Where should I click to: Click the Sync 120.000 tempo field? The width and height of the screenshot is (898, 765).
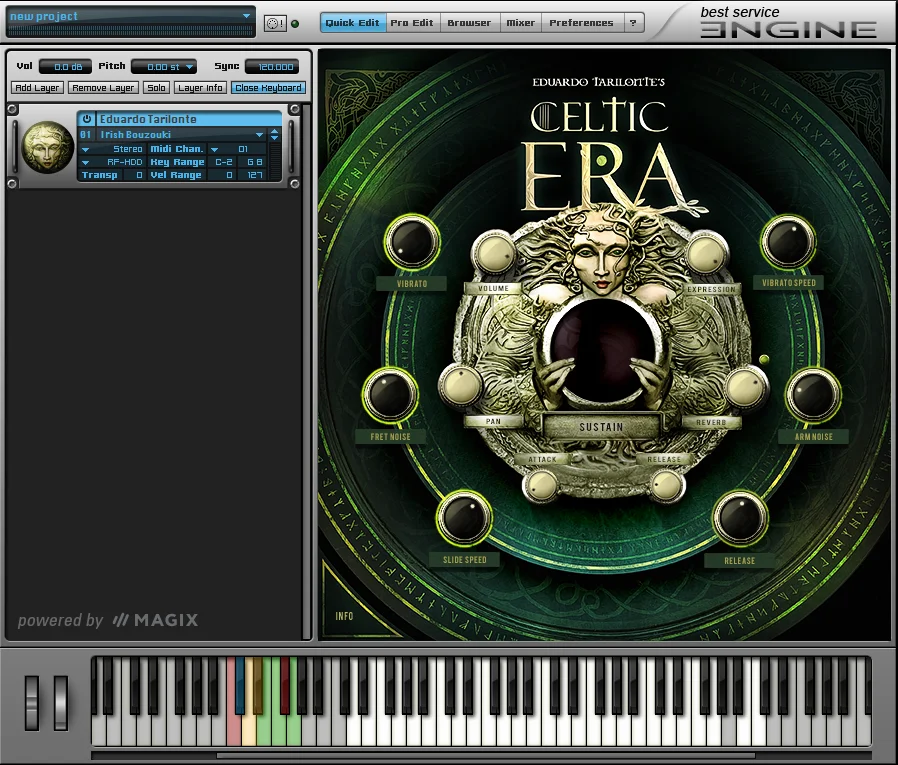click(273, 67)
